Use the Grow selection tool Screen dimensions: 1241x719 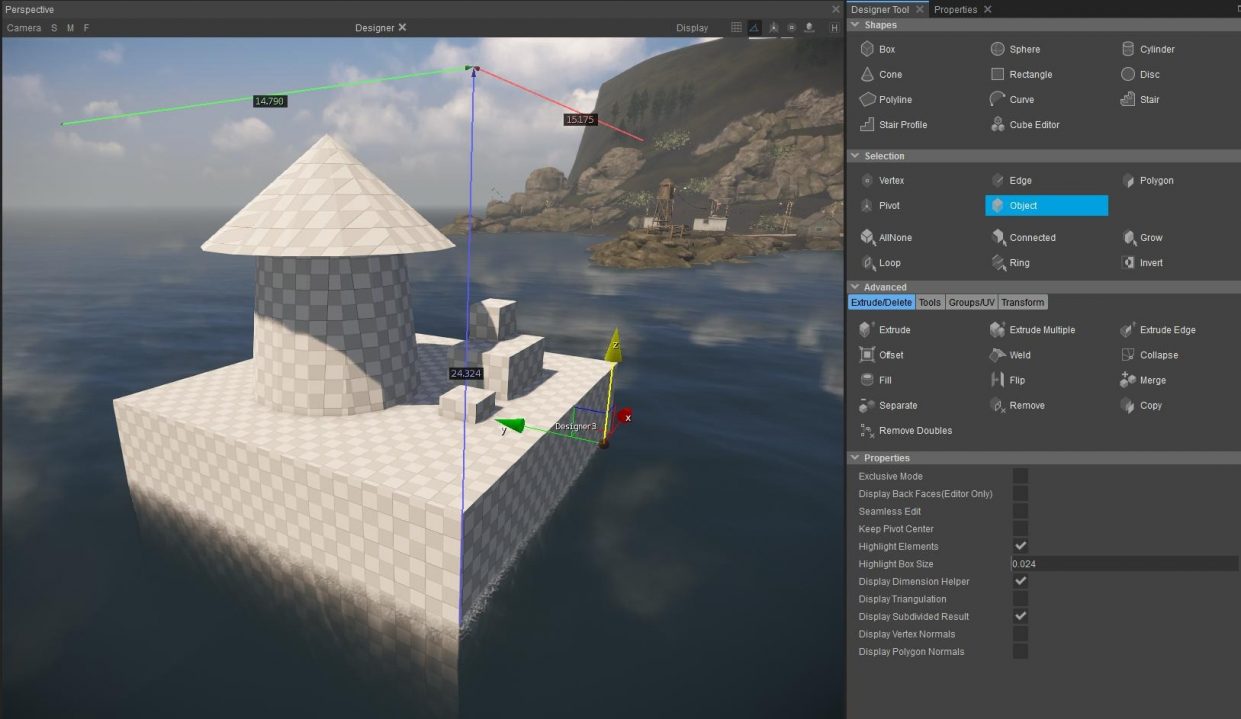point(1142,237)
